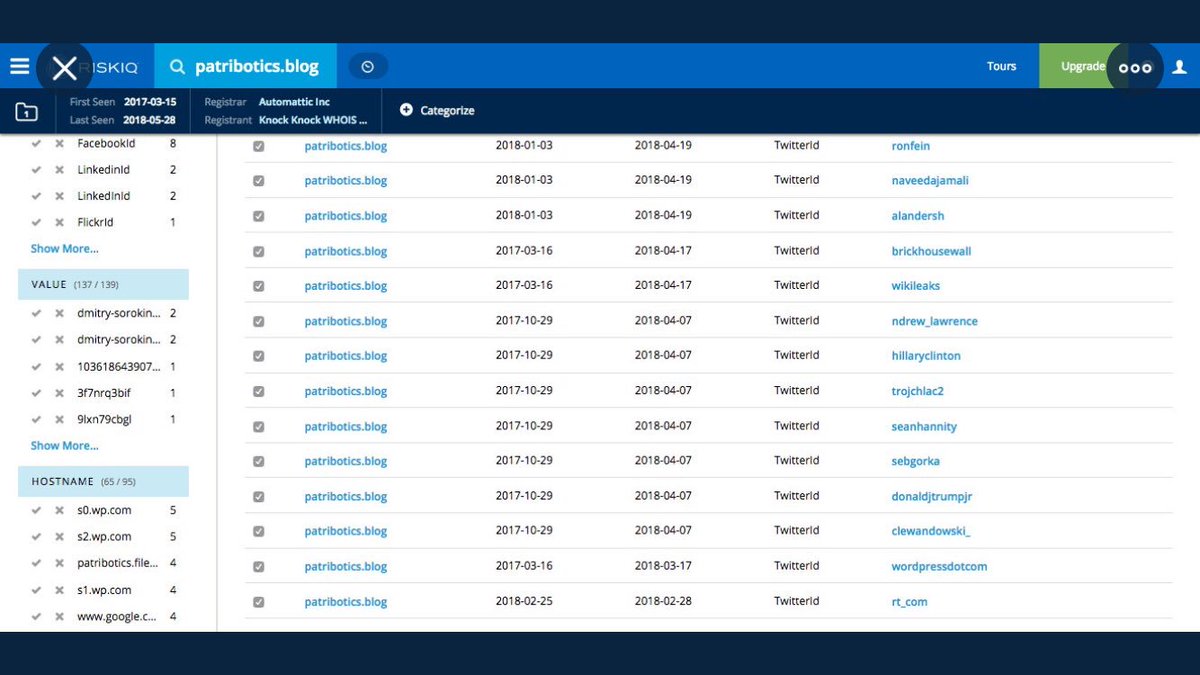This screenshot has height=675, width=1200.
Task: Click the user profile icon
Action: [1180, 67]
